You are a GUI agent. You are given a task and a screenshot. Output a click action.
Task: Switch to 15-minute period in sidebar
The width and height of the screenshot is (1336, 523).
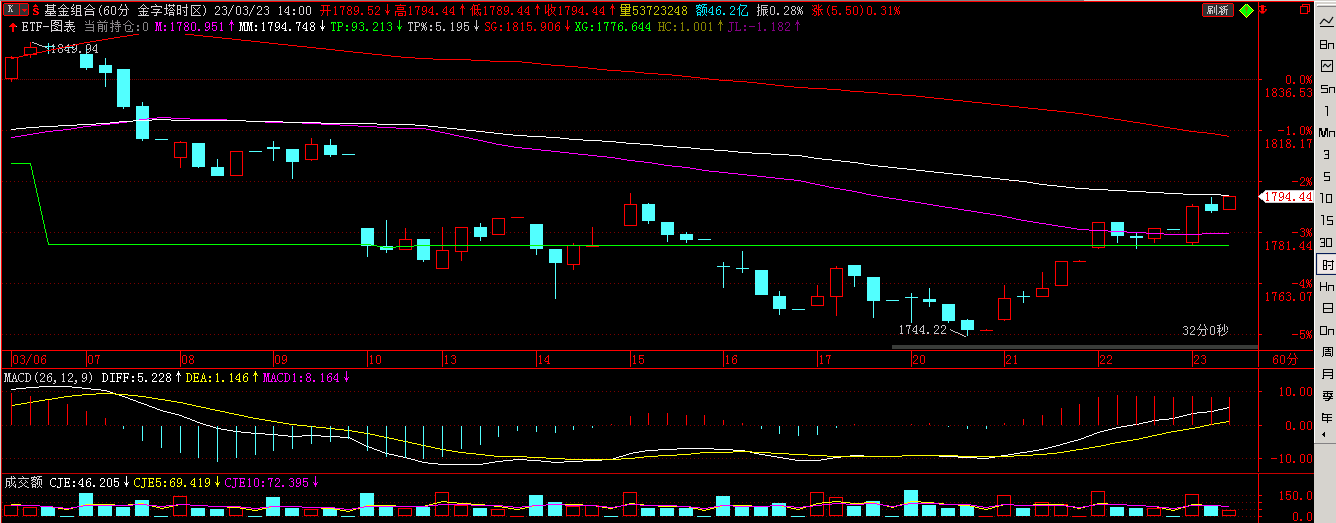click(1326, 220)
